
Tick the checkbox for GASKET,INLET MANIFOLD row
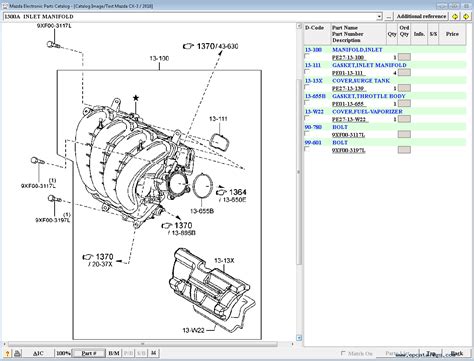pyautogui.click(x=307, y=72)
